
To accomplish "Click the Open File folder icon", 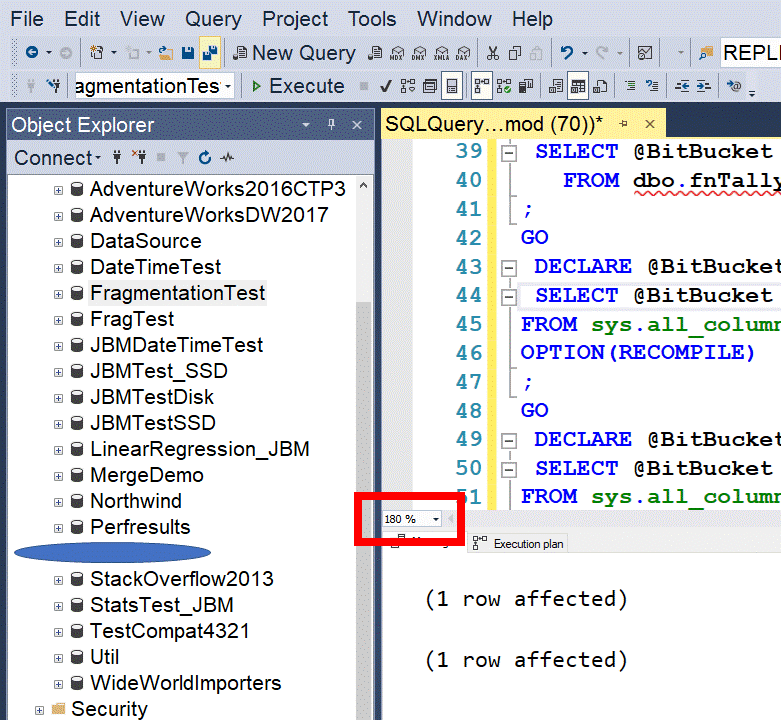I will coord(166,53).
